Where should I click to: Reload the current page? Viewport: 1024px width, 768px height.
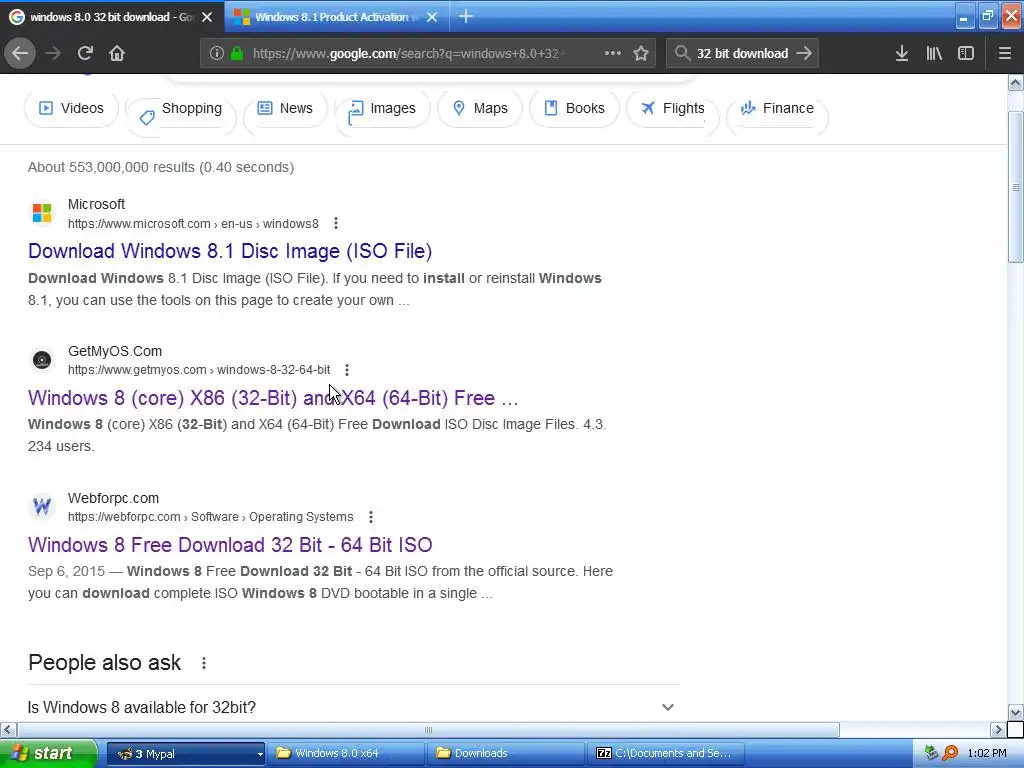(85, 53)
